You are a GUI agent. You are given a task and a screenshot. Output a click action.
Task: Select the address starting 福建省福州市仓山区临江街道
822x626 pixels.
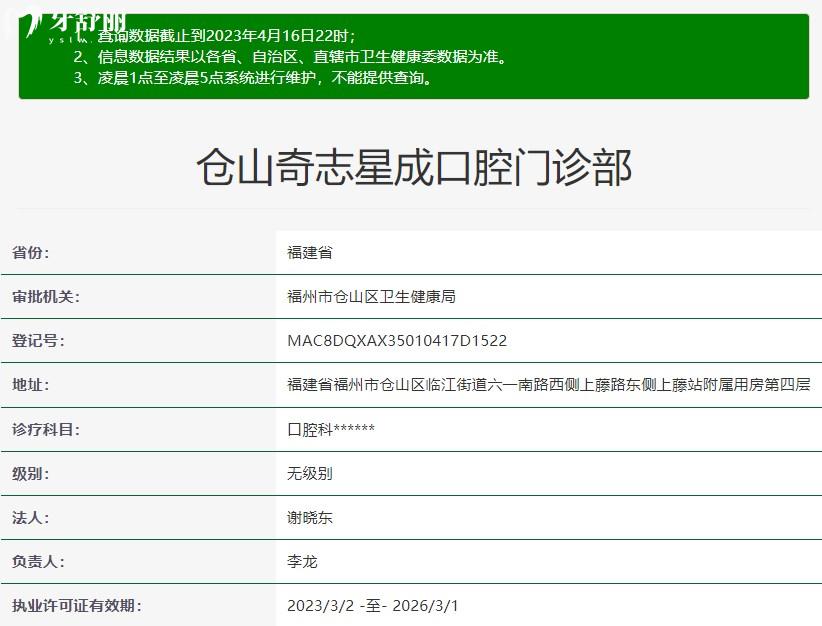point(549,385)
